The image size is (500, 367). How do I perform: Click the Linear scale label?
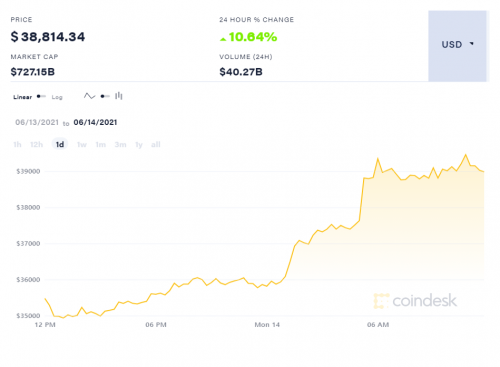[23, 97]
